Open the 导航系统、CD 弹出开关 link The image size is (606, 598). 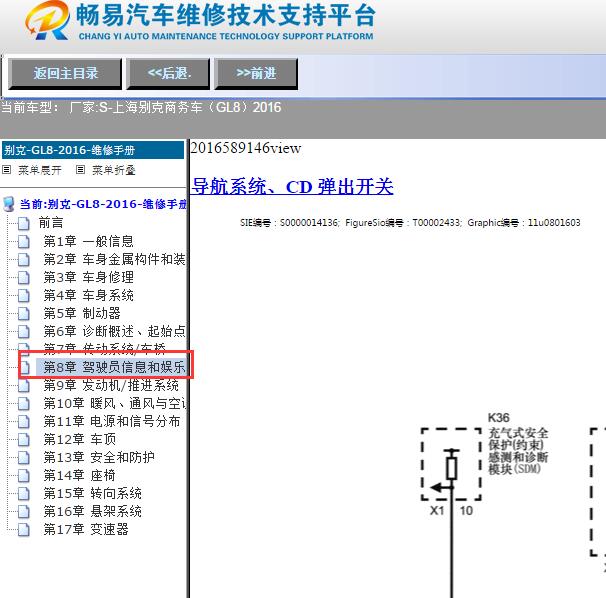coord(293,187)
